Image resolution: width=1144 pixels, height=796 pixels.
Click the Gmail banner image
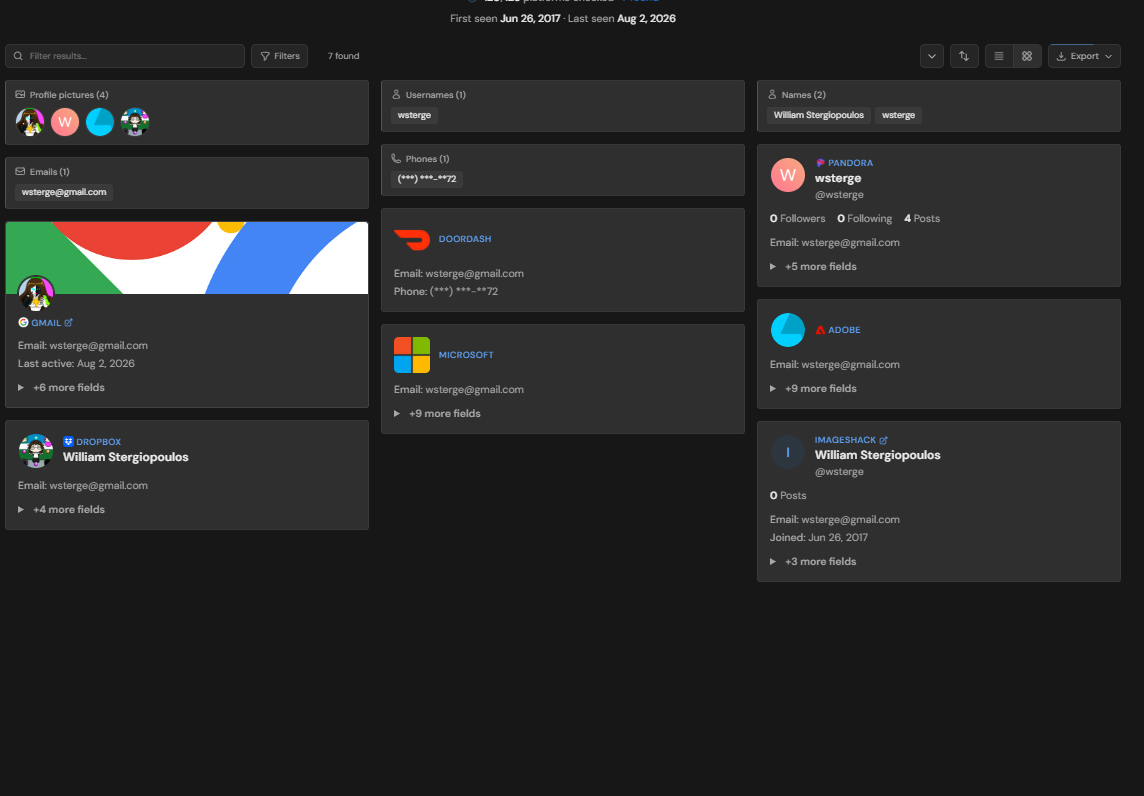tap(187, 258)
